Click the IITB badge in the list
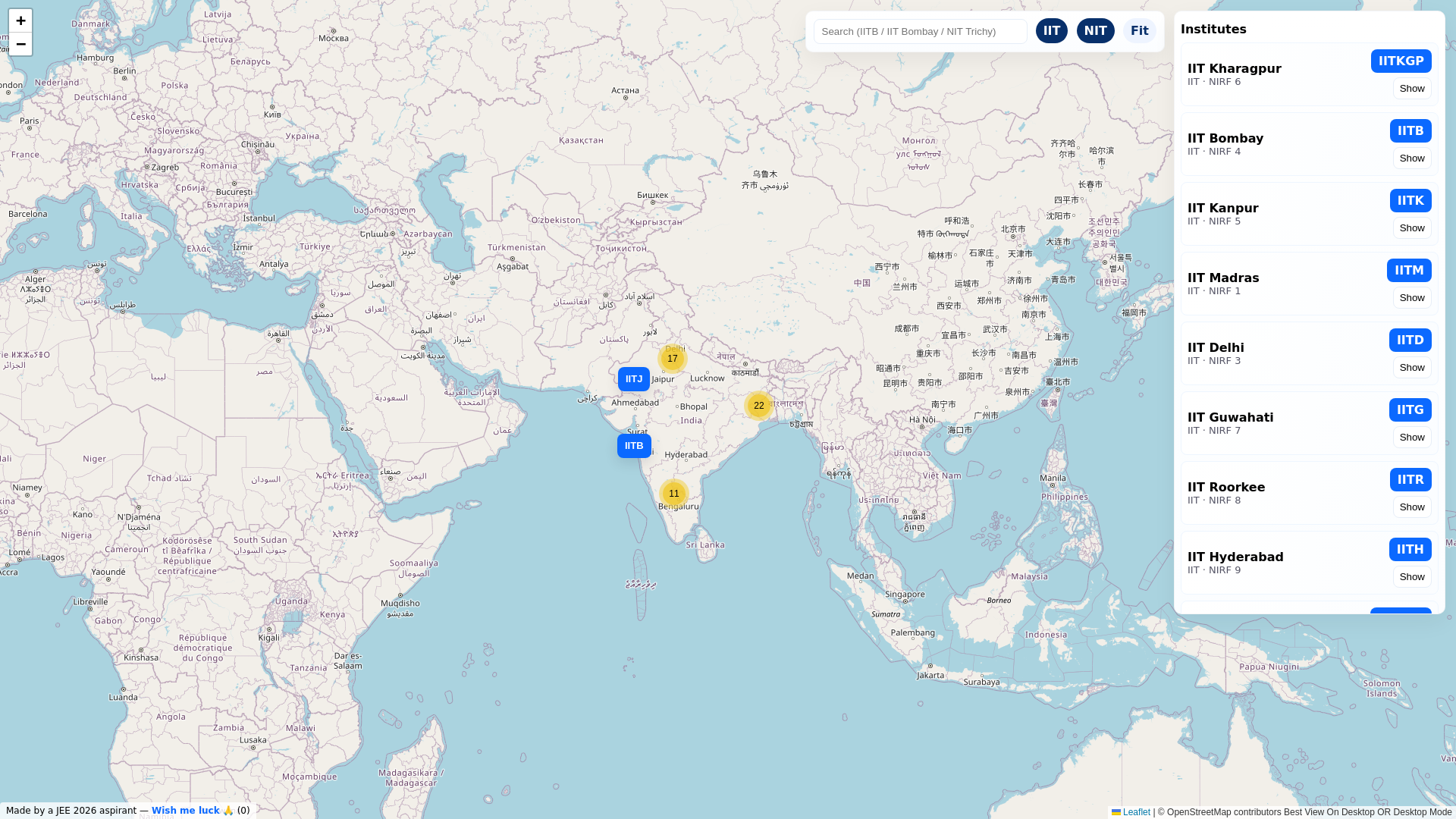Image resolution: width=1456 pixels, height=819 pixels. click(x=1410, y=131)
